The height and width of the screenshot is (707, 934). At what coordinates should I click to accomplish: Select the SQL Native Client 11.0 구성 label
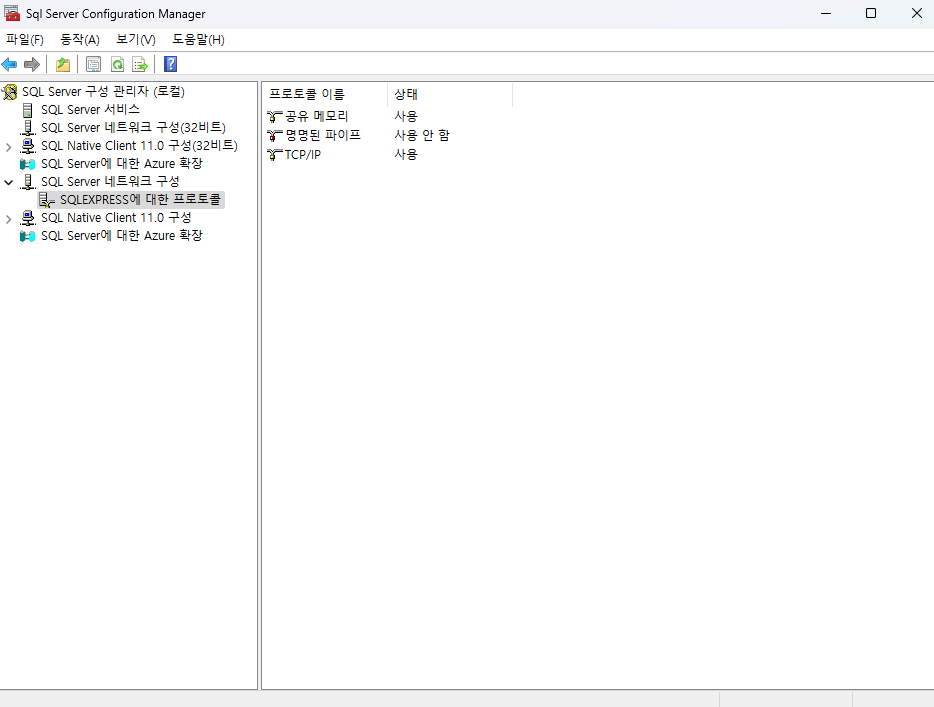pos(116,218)
